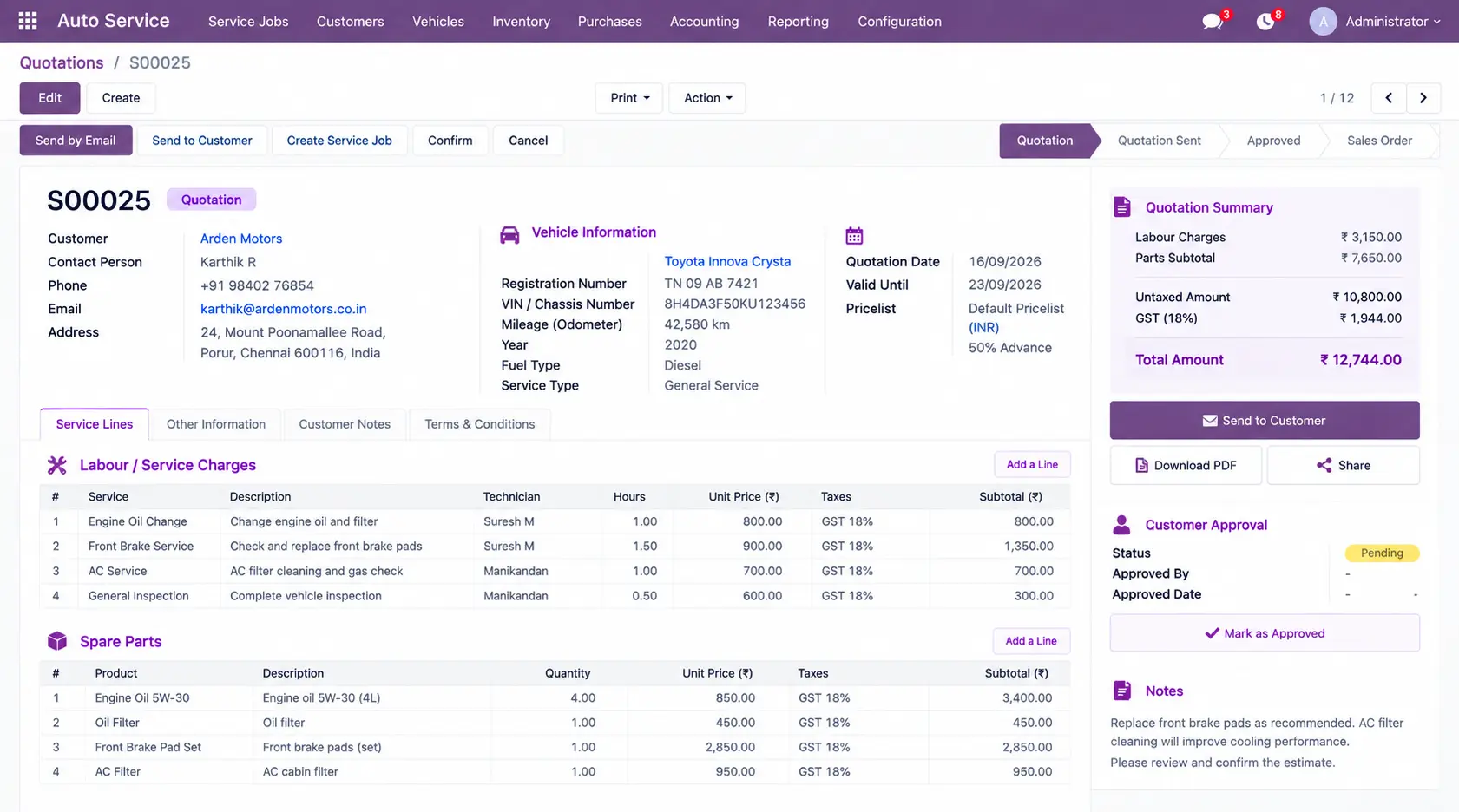The height and width of the screenshot is (812, 1459).
Task: Switch to the Other Information tab
Action: (x=216, y=424)
